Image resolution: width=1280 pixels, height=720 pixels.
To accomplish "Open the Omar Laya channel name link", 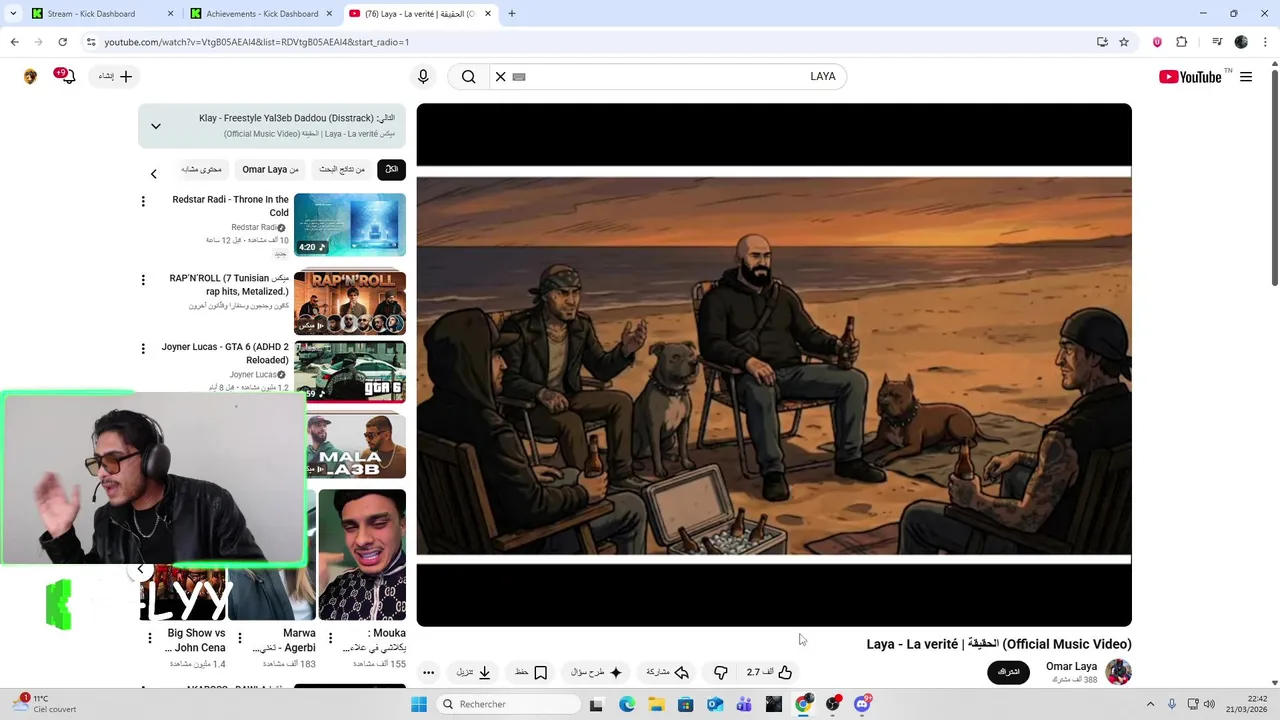I will coord(1071,666).
